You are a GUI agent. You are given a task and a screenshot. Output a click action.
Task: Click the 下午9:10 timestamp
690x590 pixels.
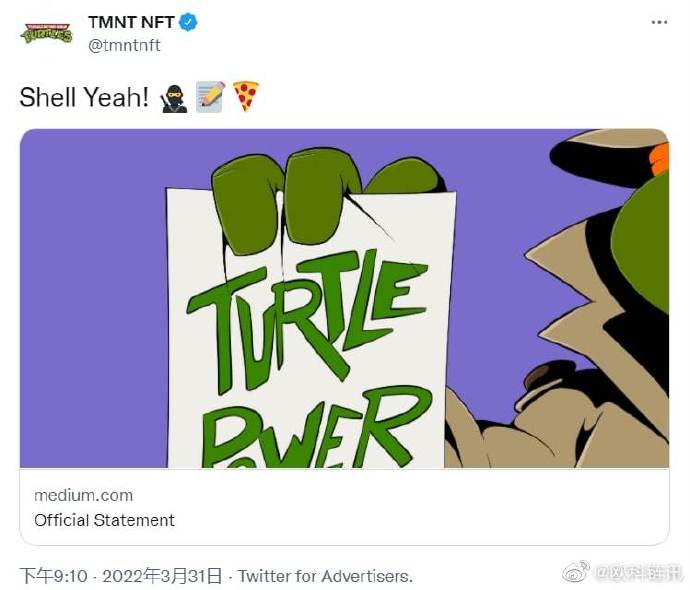(x=54, y=575)
